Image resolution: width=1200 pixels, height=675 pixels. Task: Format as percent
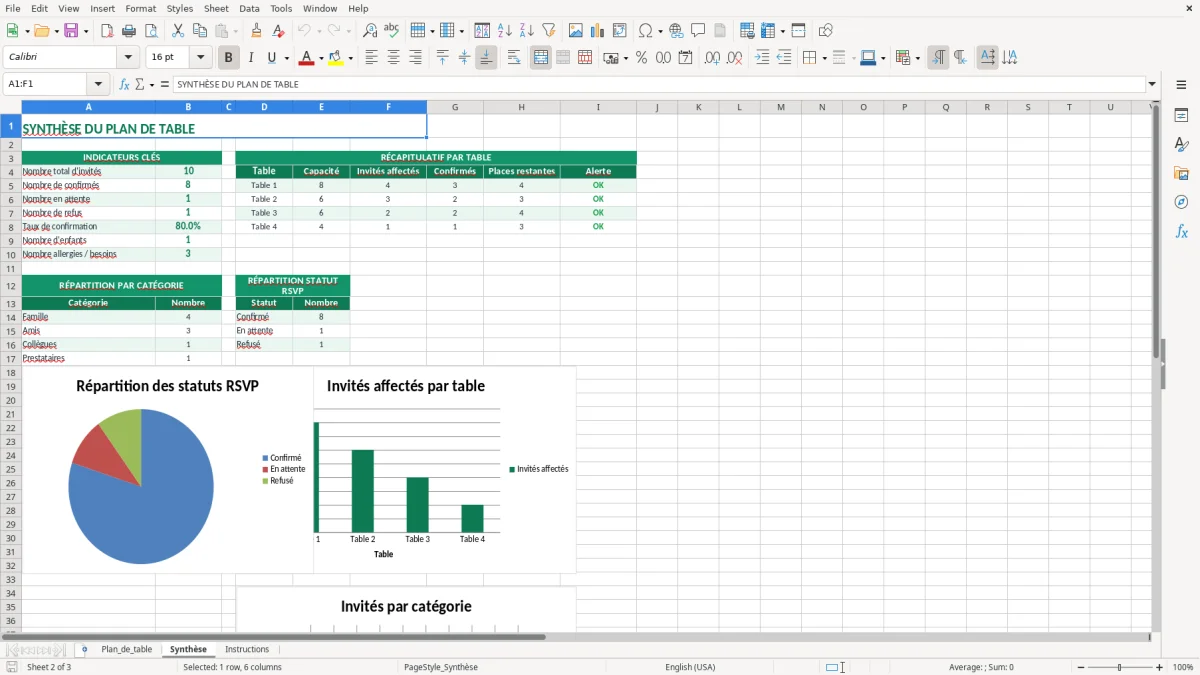click(641, 58)
